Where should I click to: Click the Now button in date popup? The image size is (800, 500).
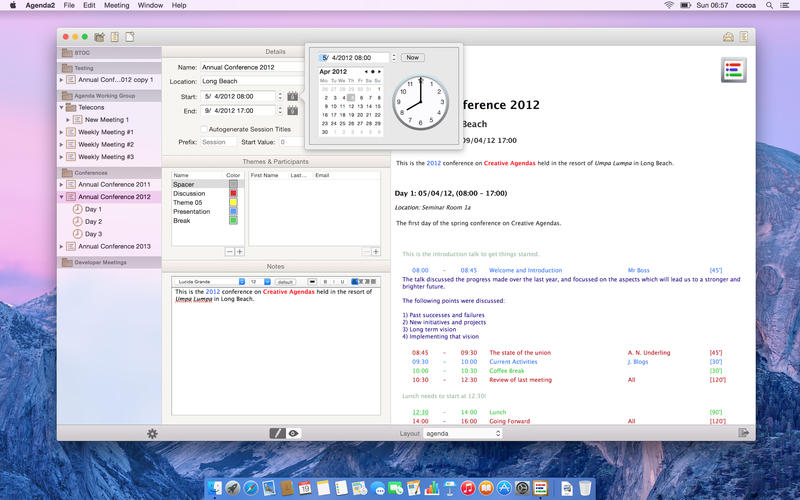pyautogui.click(x=413, y=57)
